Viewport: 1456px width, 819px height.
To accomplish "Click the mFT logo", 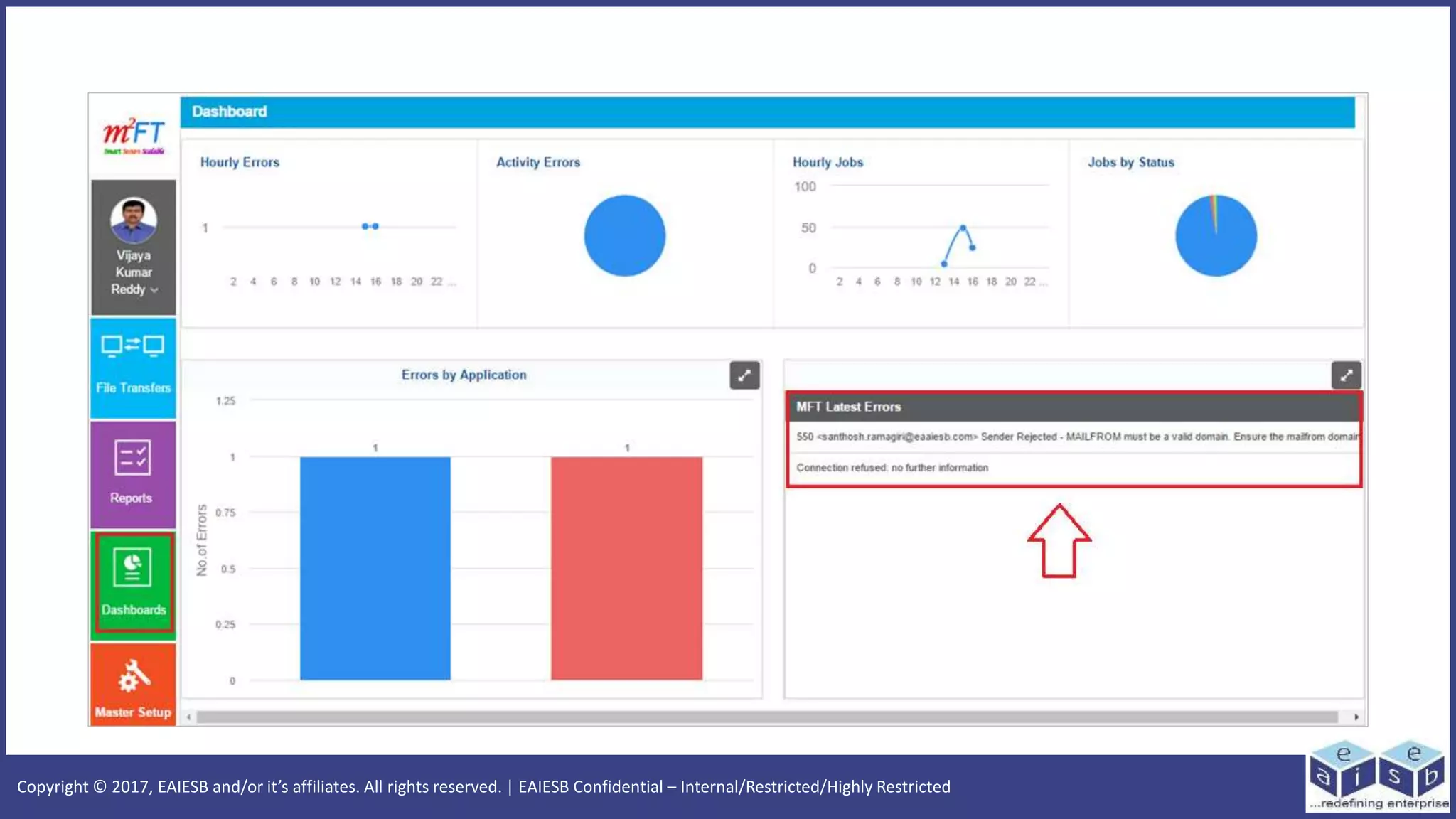I will tap(134, 134).
